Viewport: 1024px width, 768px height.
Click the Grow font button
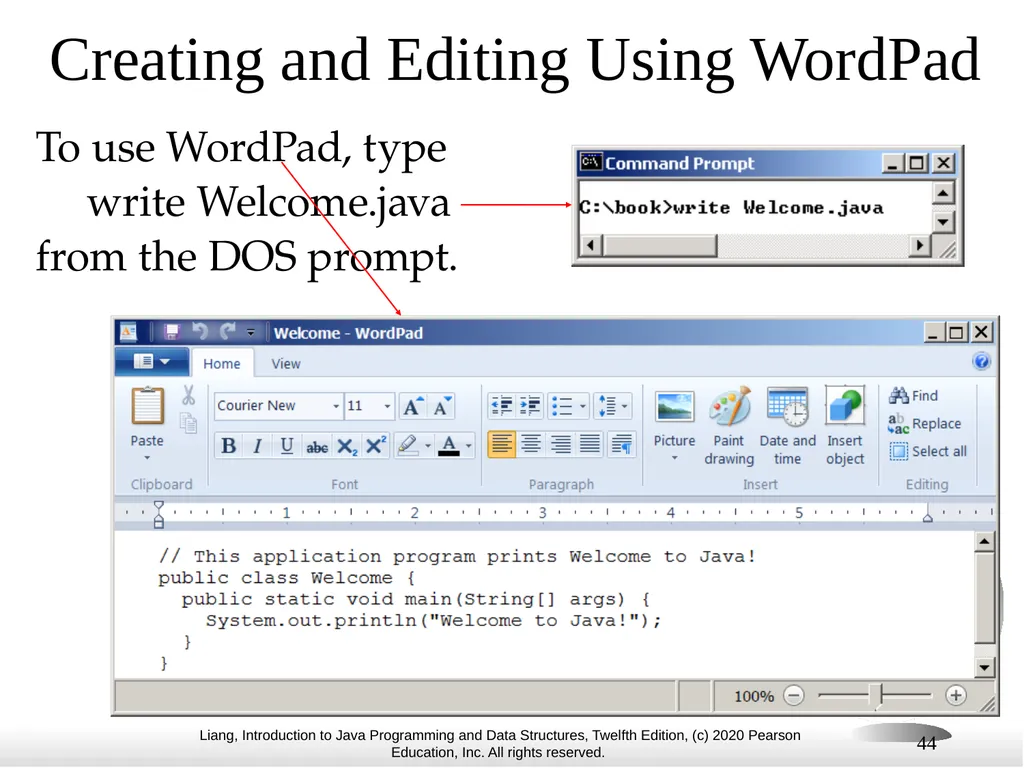click(x=413, y=406)
